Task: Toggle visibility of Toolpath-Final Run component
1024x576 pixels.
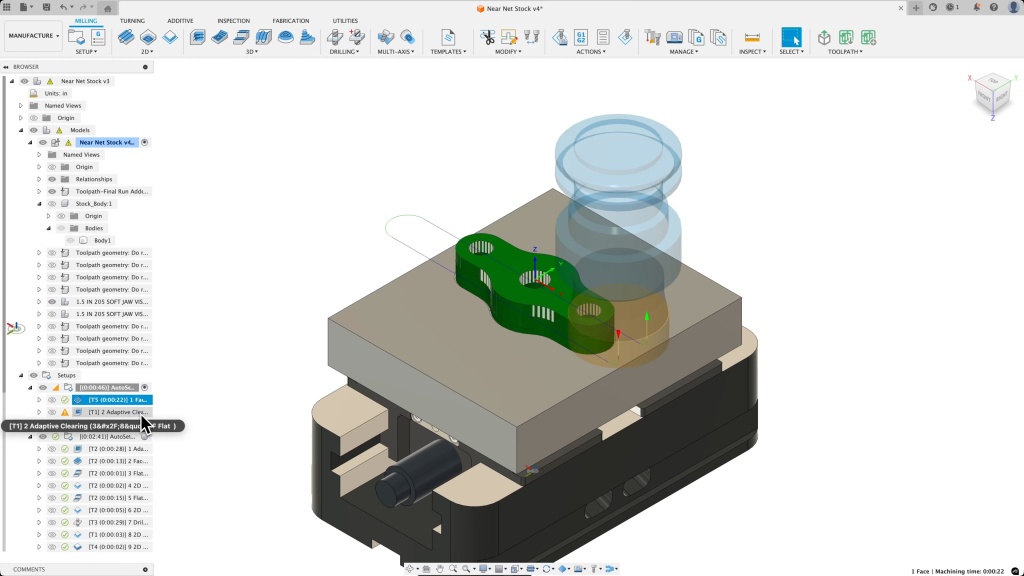Action: pyautogui.click(x=52, y=191)
